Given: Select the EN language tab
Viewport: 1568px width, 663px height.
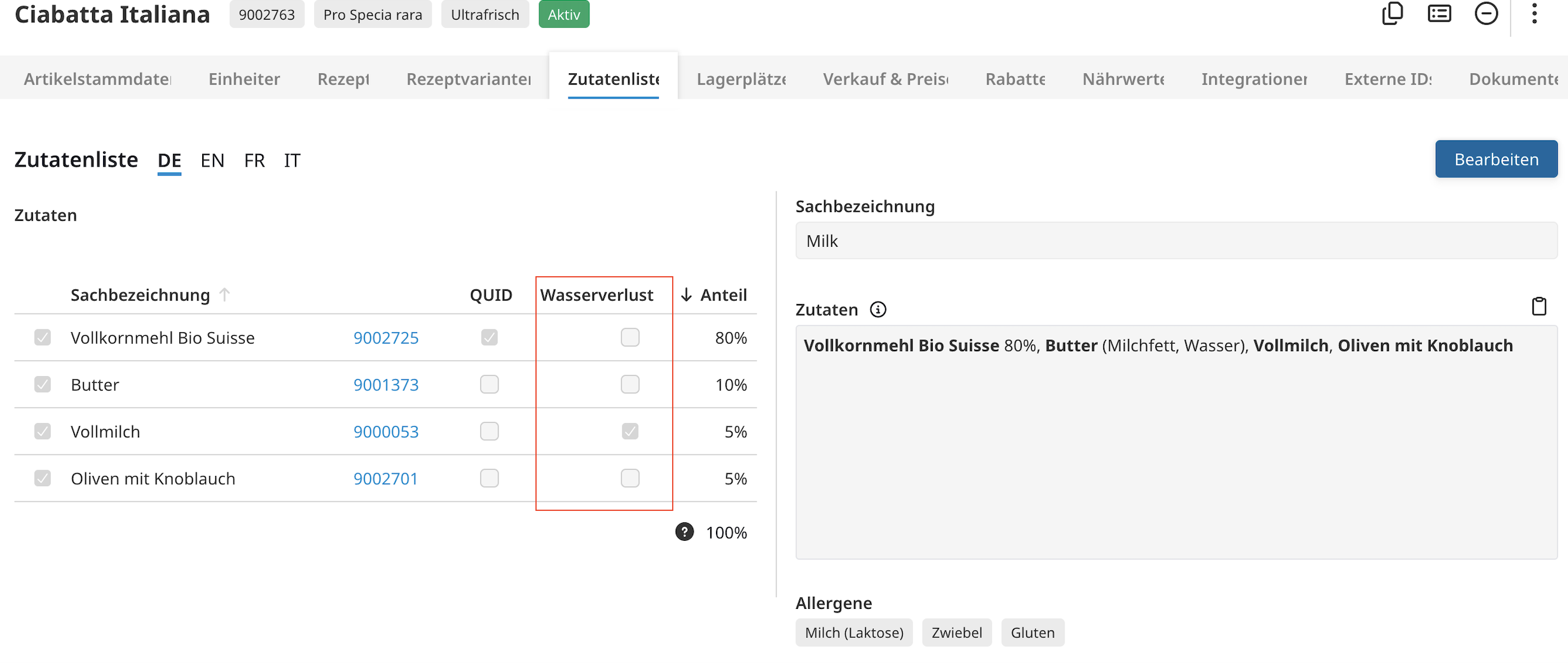Looking at the screenshot, I should tap(212, 160).
